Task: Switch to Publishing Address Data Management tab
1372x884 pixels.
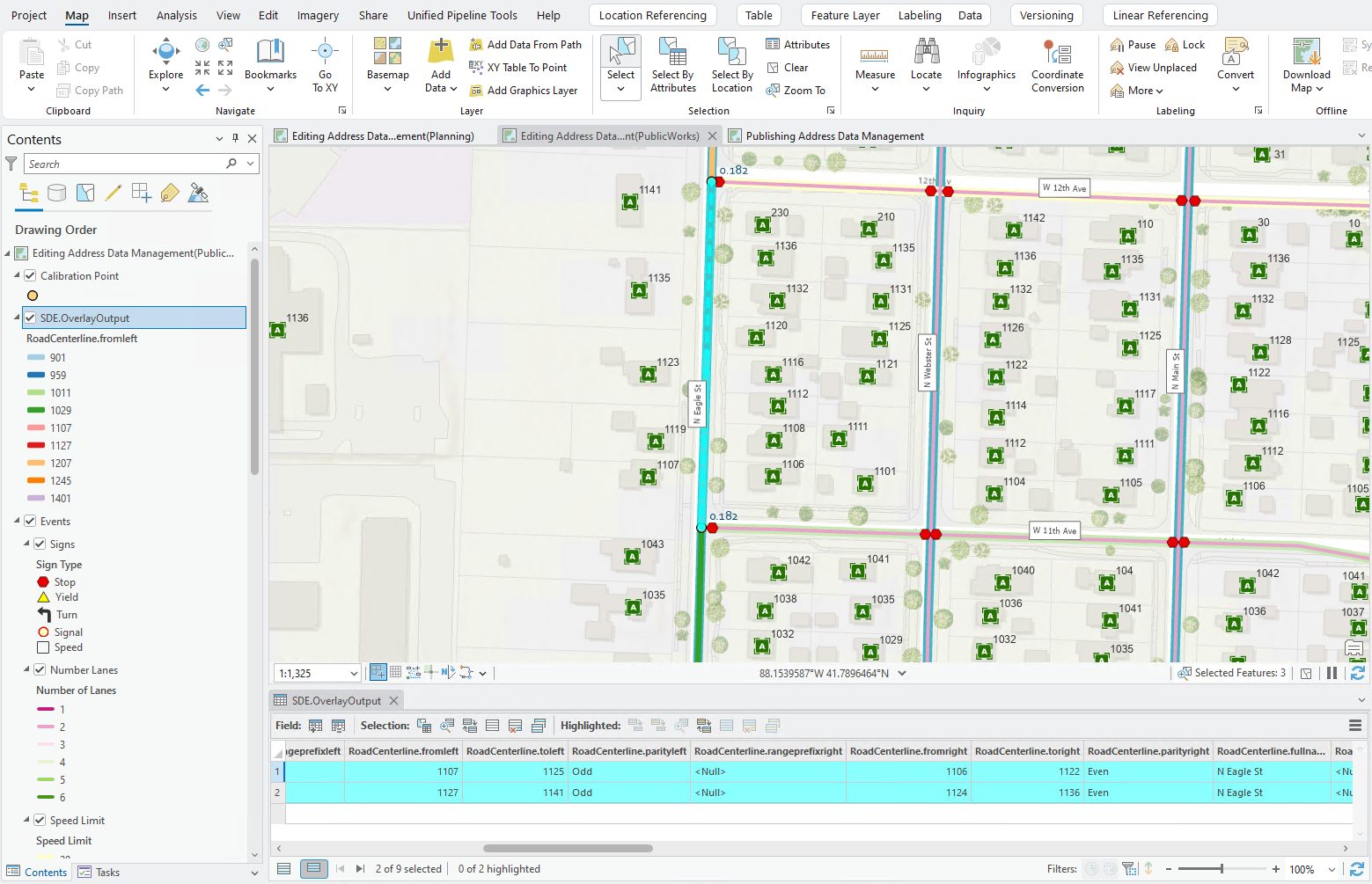Action: 833,136
